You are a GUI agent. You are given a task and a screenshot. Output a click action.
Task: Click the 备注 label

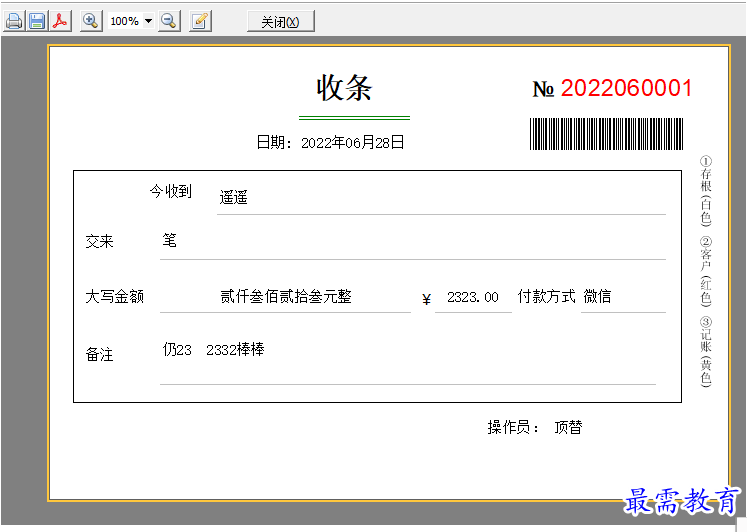(x=99, y=354)
